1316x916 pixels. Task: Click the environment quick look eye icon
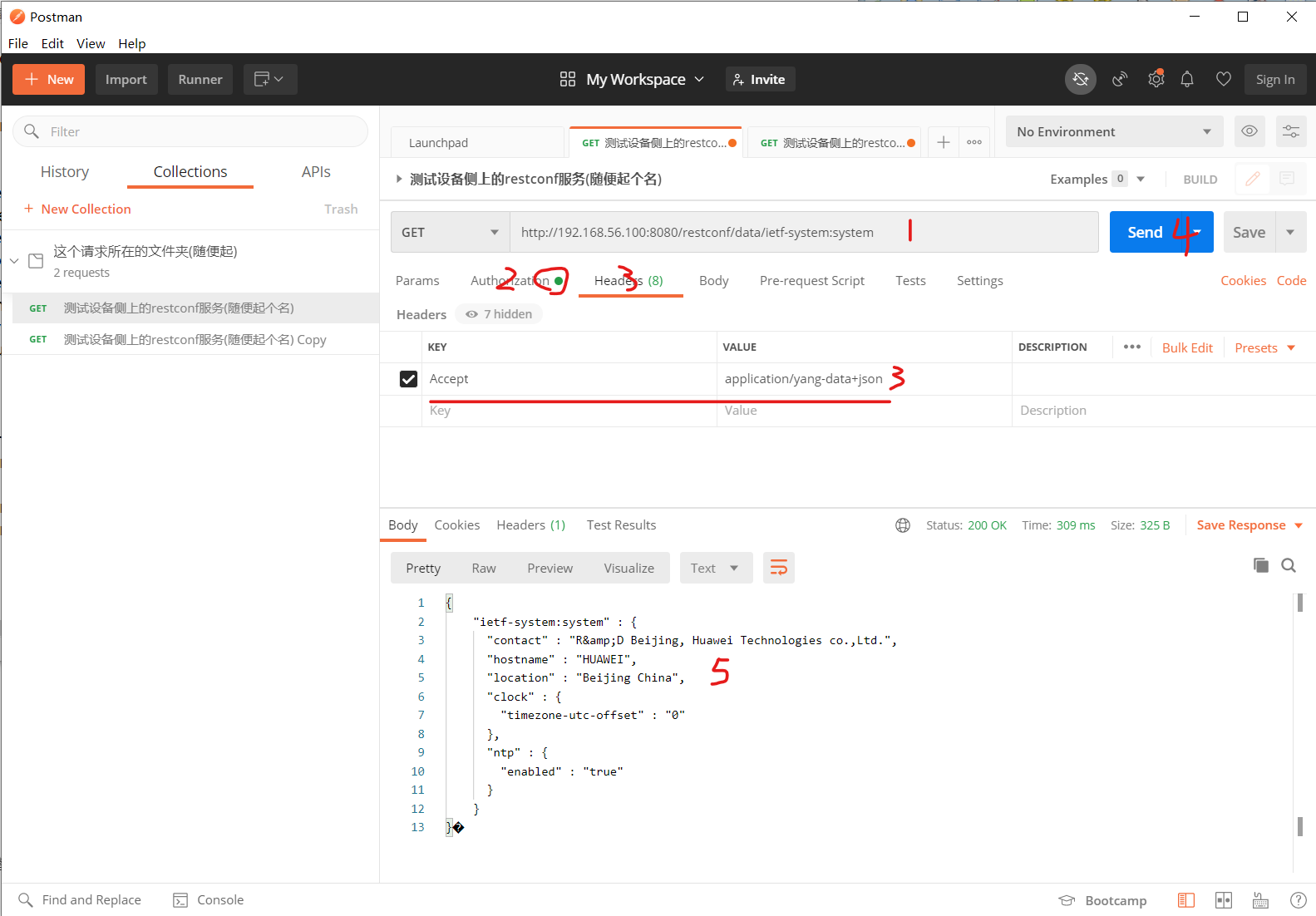(1249, 131)
